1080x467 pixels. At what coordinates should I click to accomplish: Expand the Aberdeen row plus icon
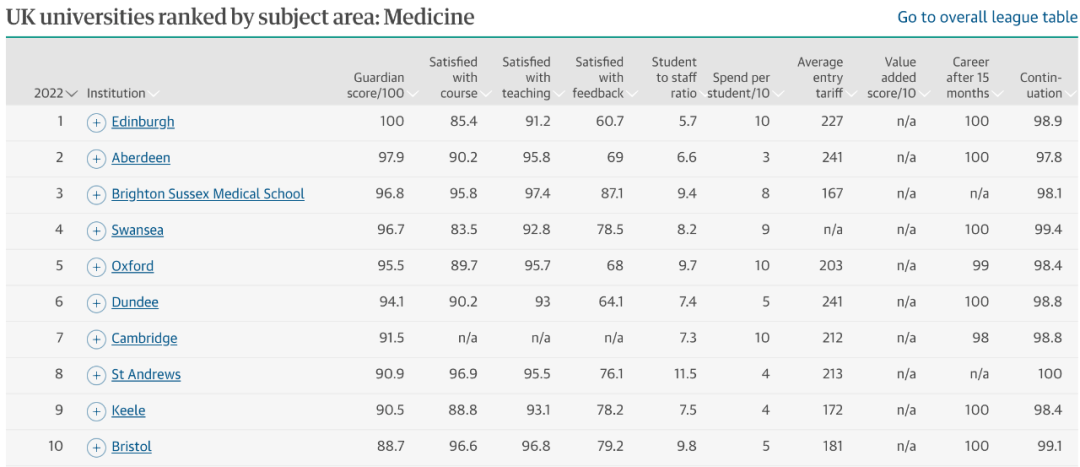tap(96, 158)
